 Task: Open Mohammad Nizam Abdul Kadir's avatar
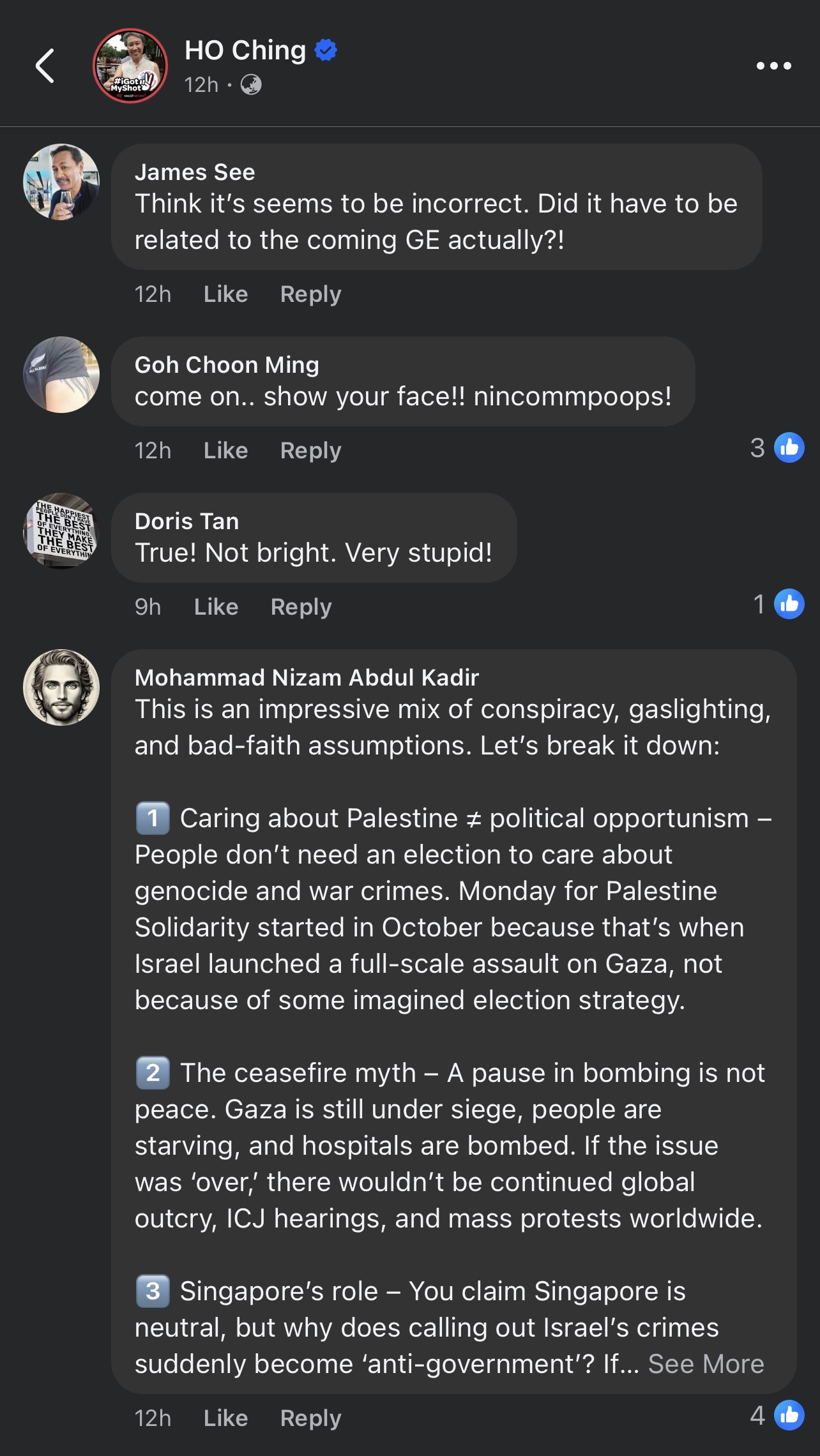[61, 687]
